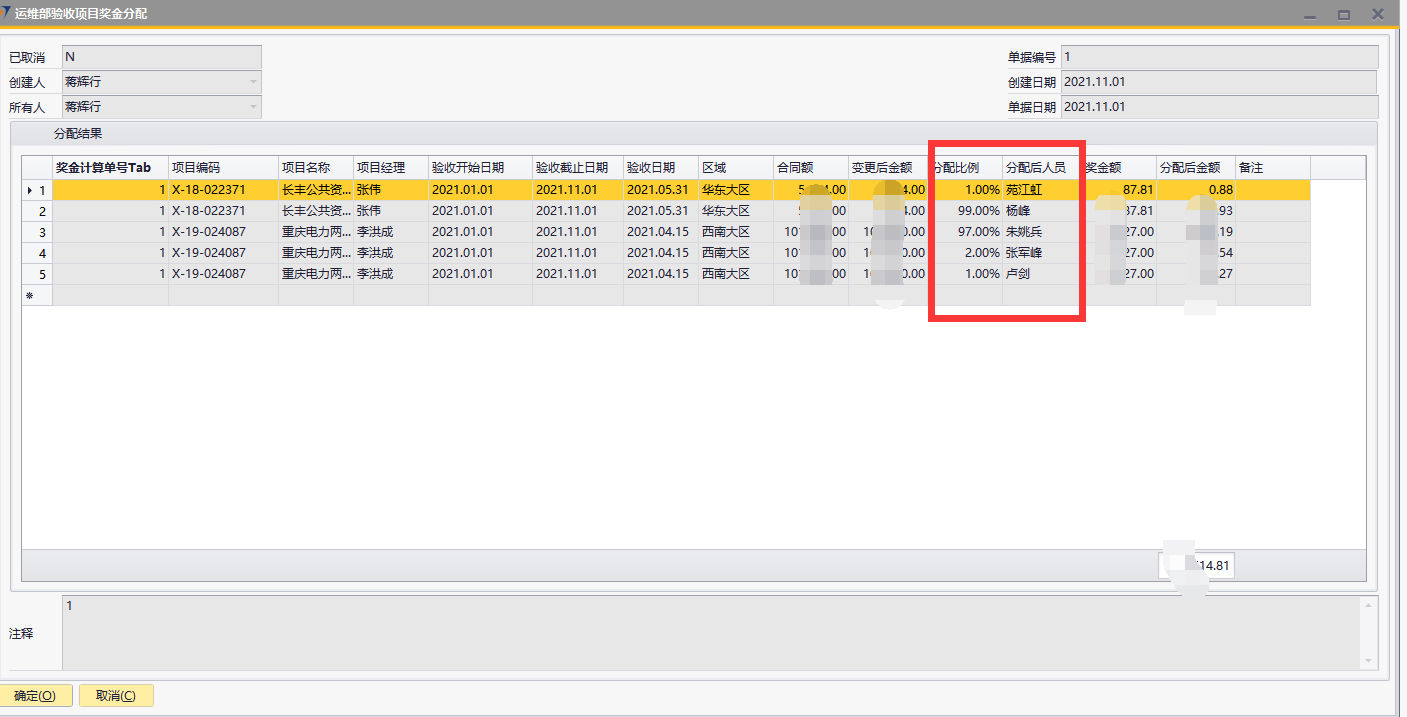Click the 取消(C) cancel button

click(116, 696)
